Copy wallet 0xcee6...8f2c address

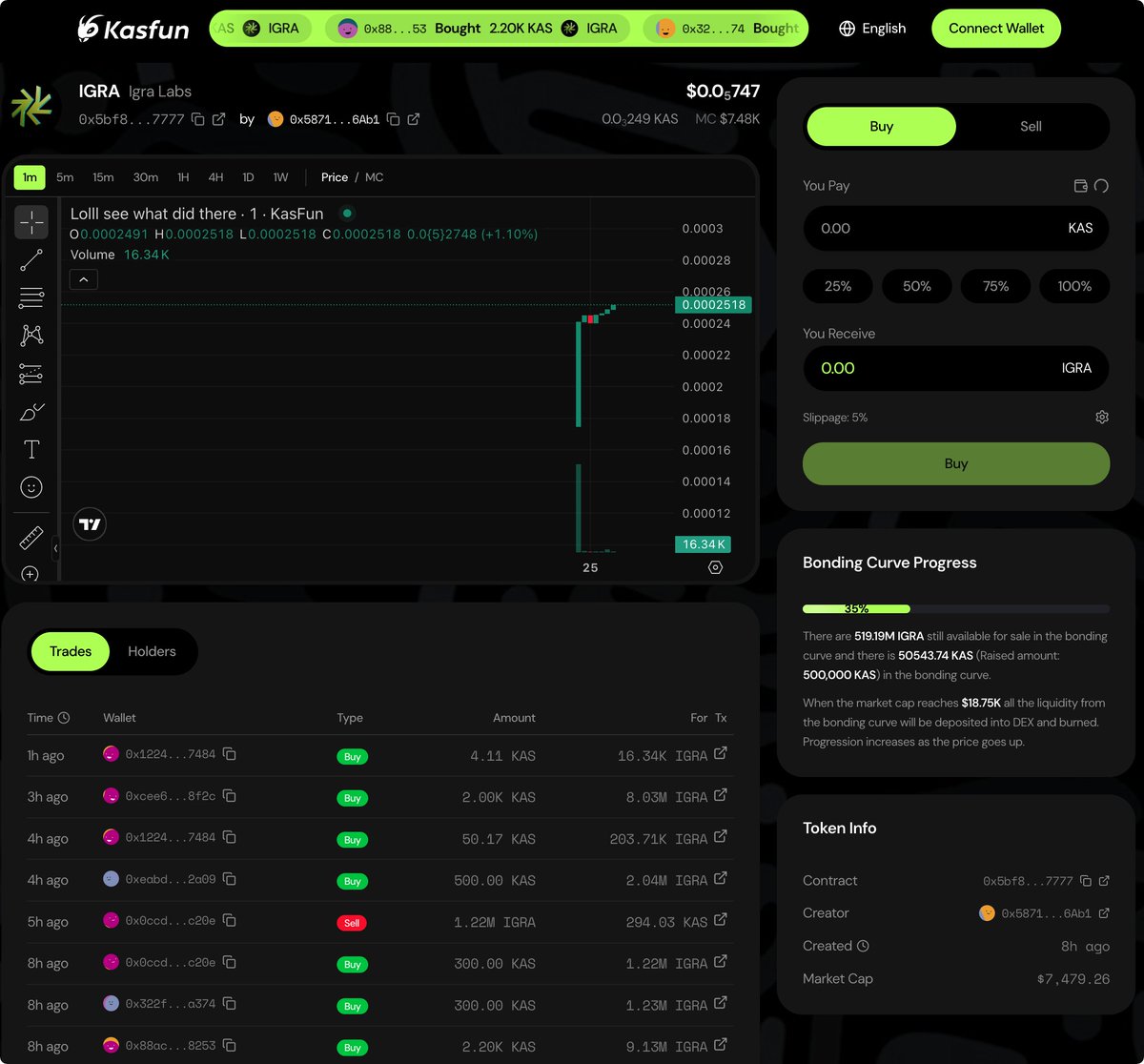coord(230,796)
